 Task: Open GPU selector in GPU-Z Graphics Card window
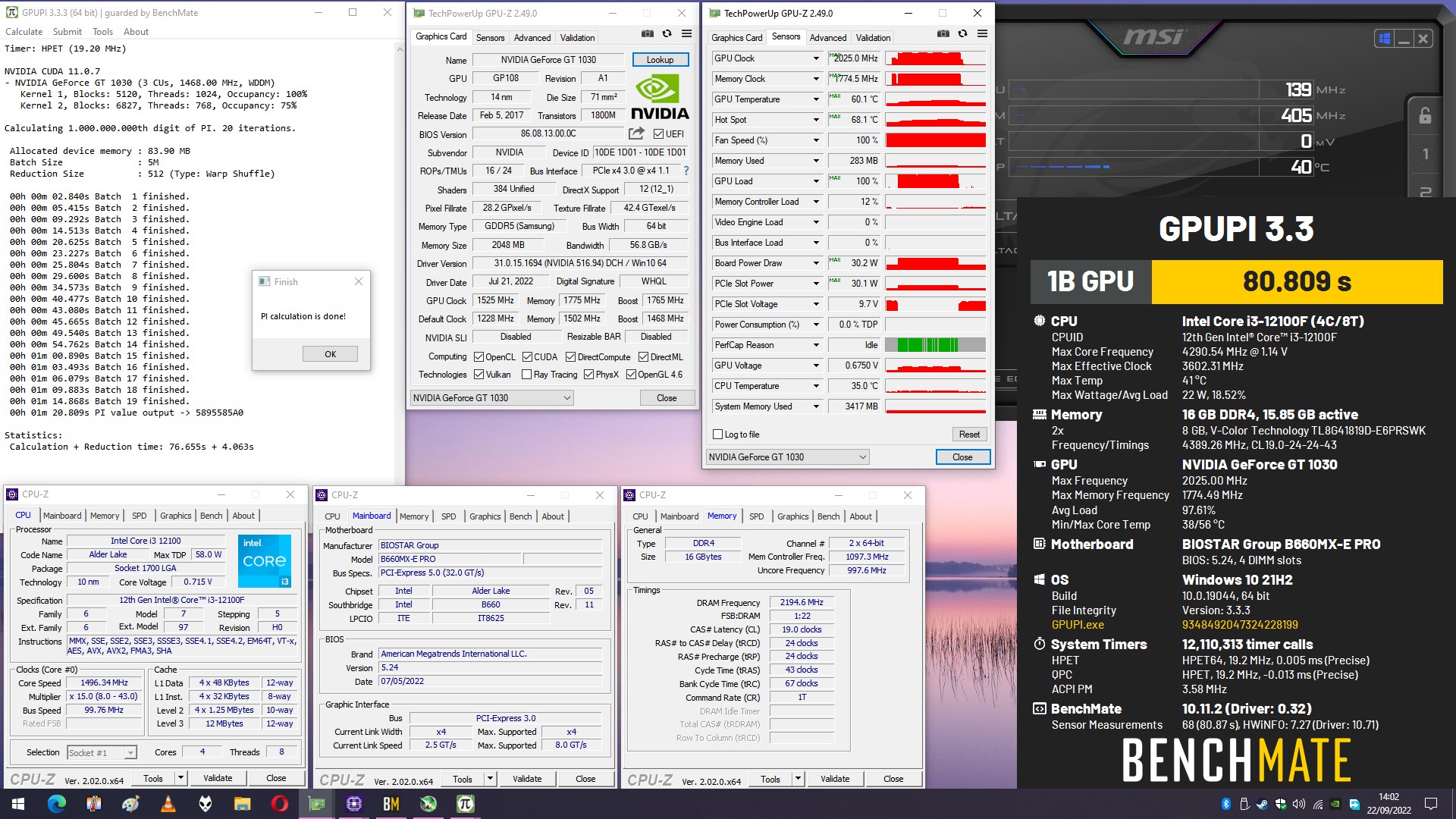pyautogui.click(x=491, y=398)
